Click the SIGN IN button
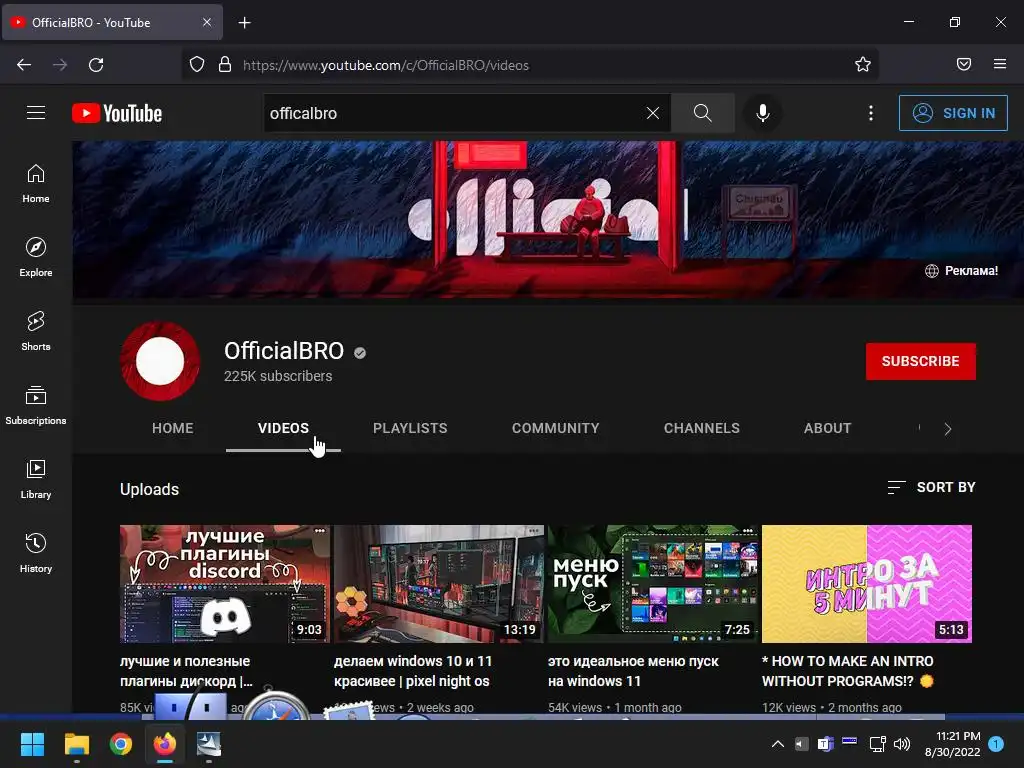Screen dimensions: 1024x768 point(953,113)
